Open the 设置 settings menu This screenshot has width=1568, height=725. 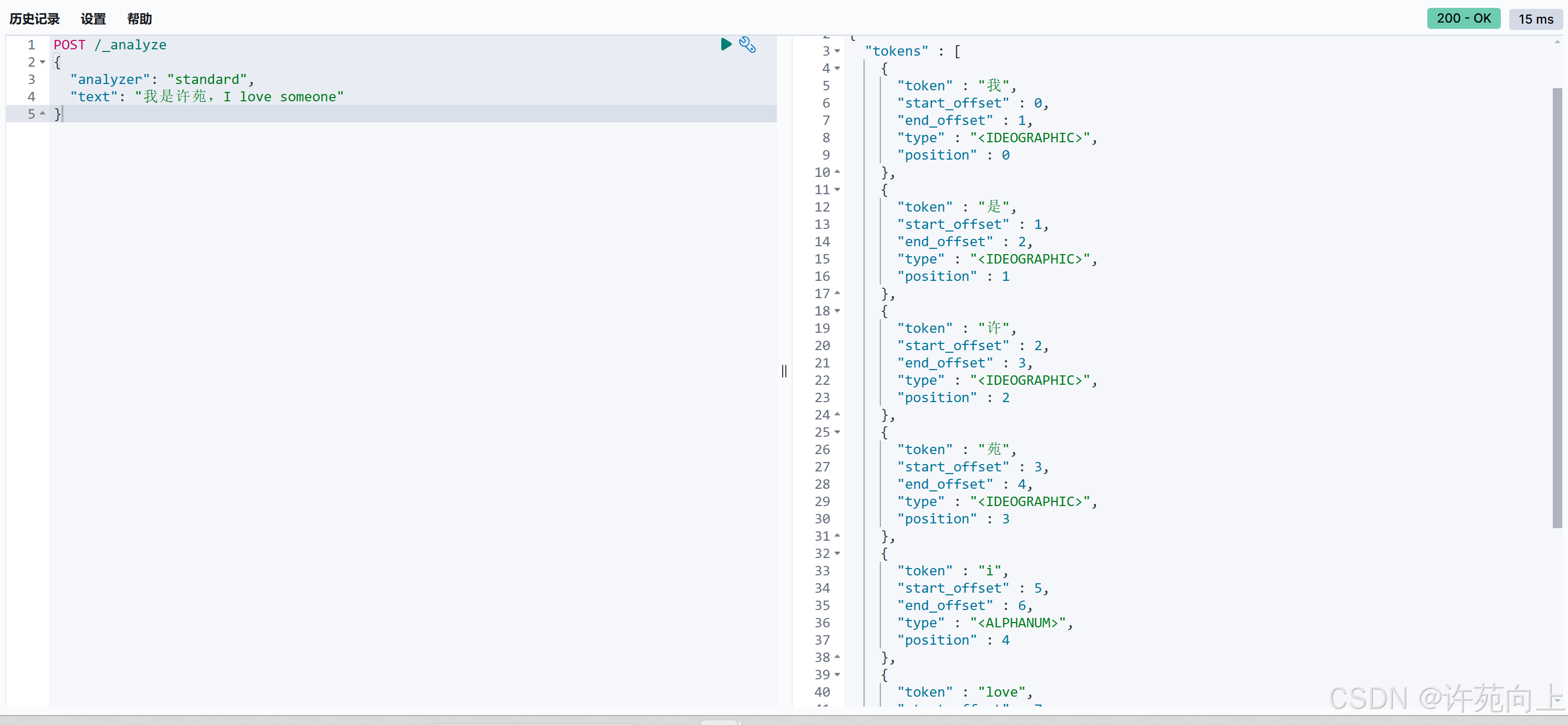click(93, 19)
